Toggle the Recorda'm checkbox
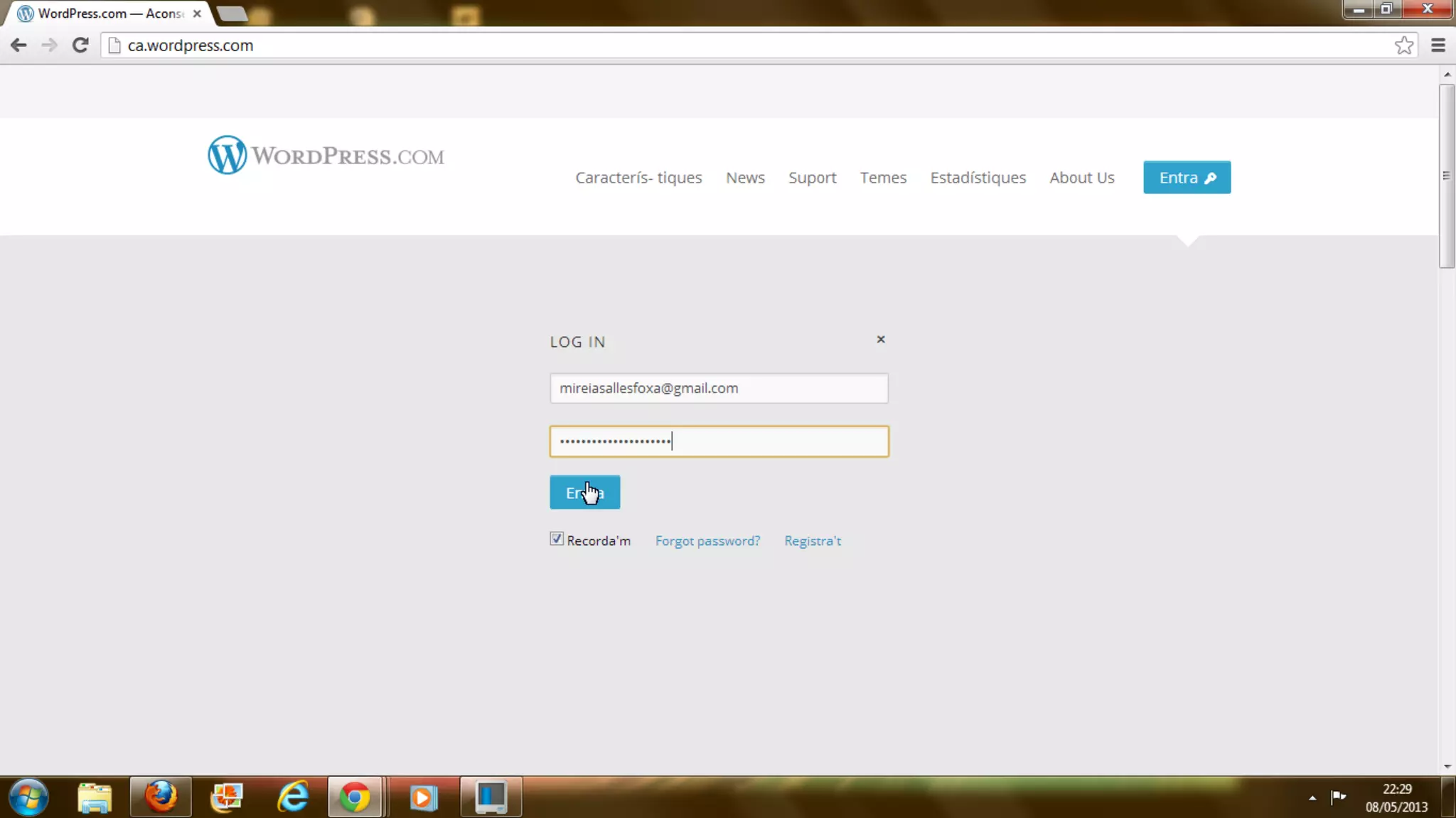Image resolution: width=1456 pixels, height=818 pixels. click(557, 539)
